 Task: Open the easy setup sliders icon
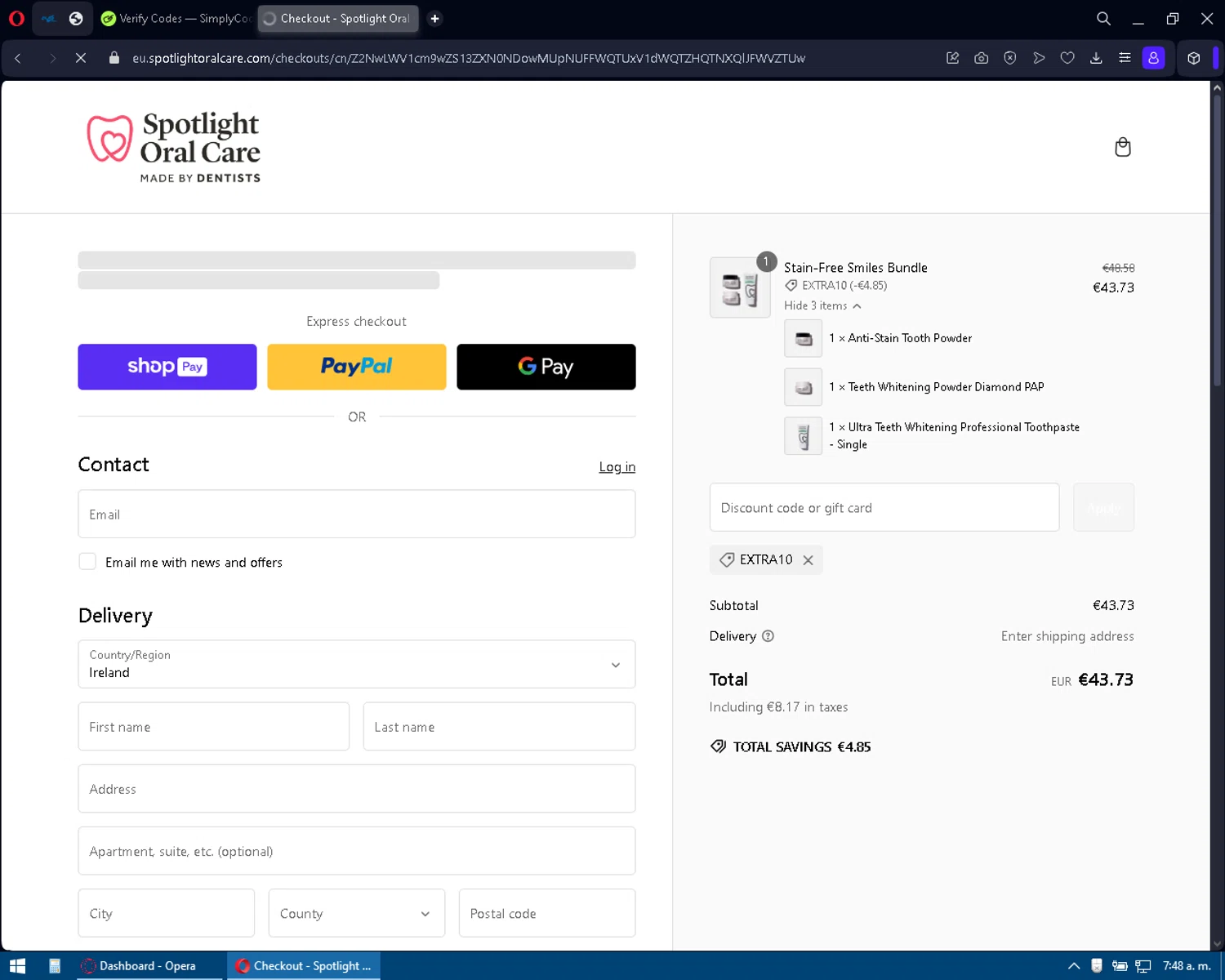coord(1125,58)
